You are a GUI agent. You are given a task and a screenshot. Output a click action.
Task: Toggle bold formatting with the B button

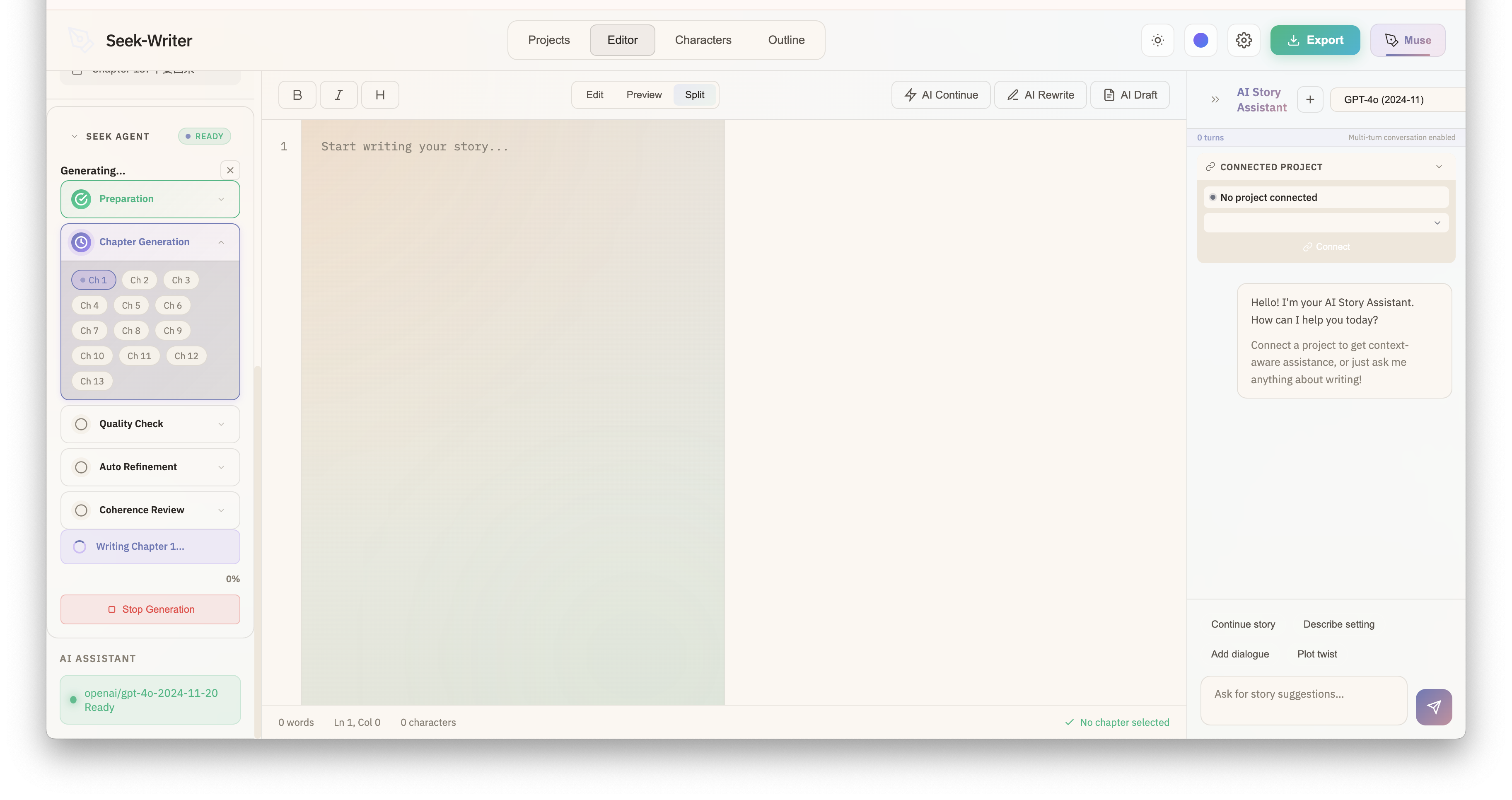(x=297, y=94)
